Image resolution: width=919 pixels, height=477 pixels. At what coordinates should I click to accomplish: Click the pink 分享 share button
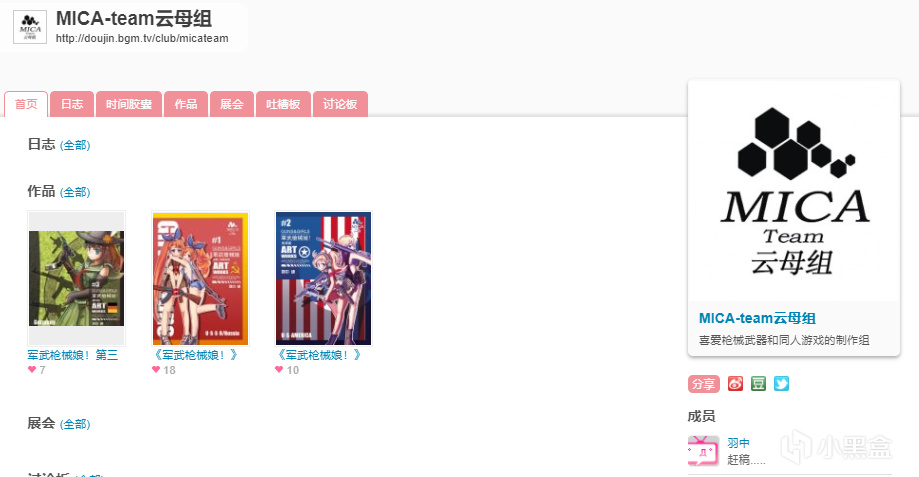click(703, 384)
